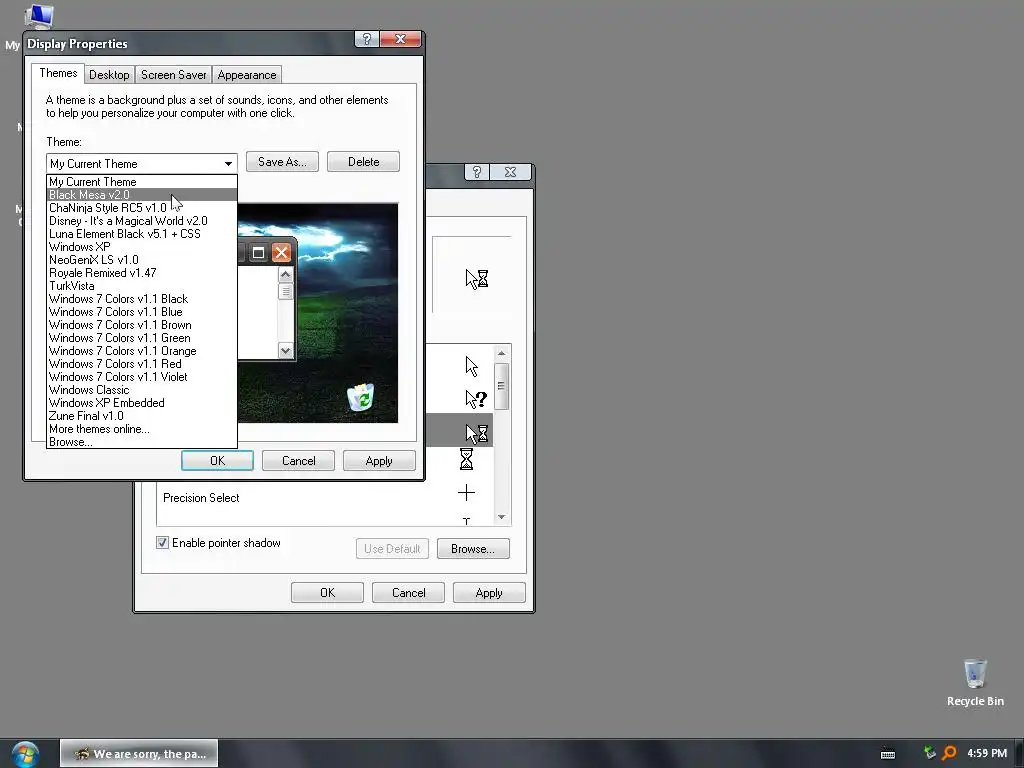Viewport: 1024px width, 768px height.
Task: Choose Windows 7 Colors v1.1 Black
Action: click(x=142, y=299)
